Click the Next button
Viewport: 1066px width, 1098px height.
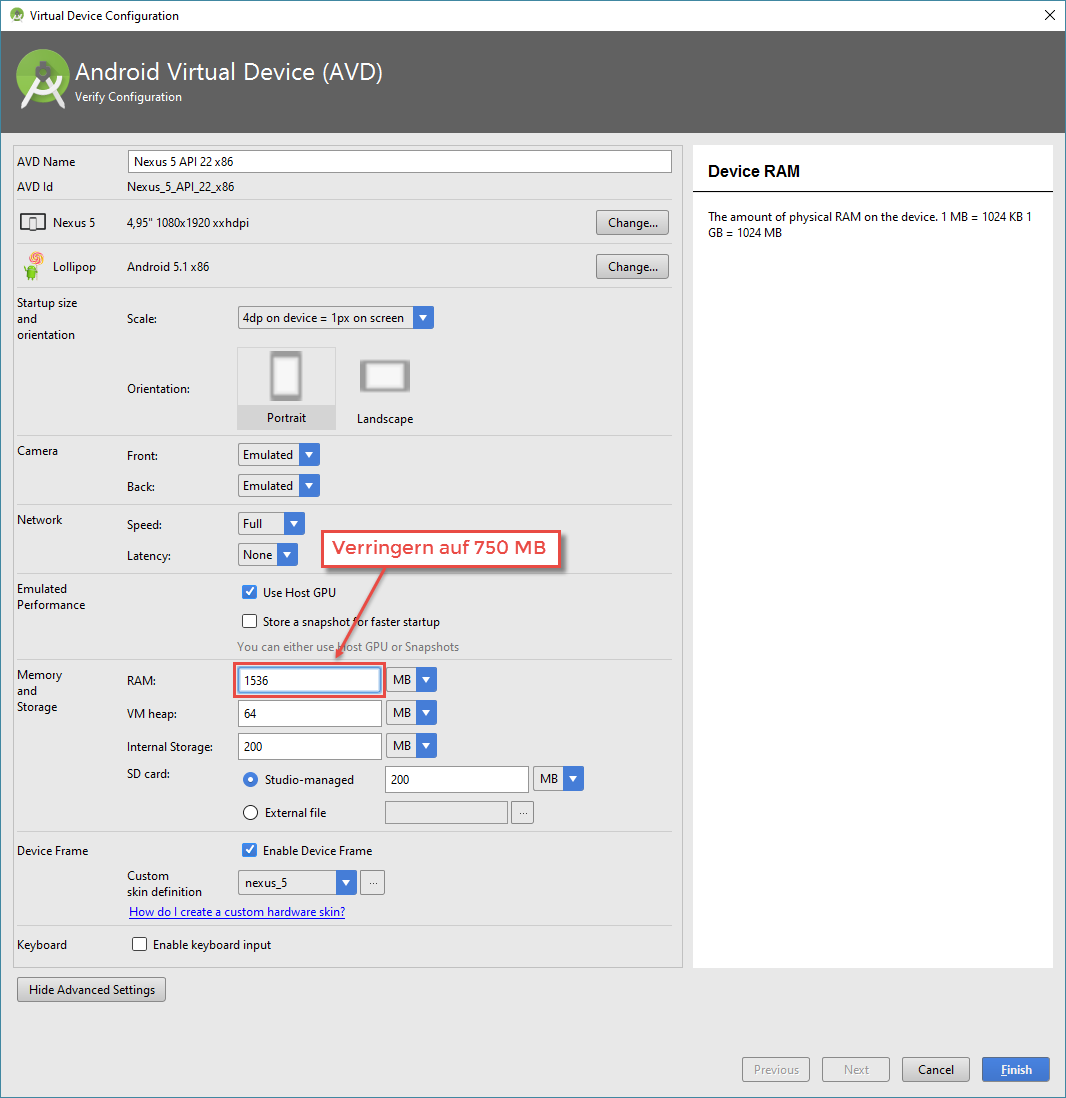(x=856, y=1069)
